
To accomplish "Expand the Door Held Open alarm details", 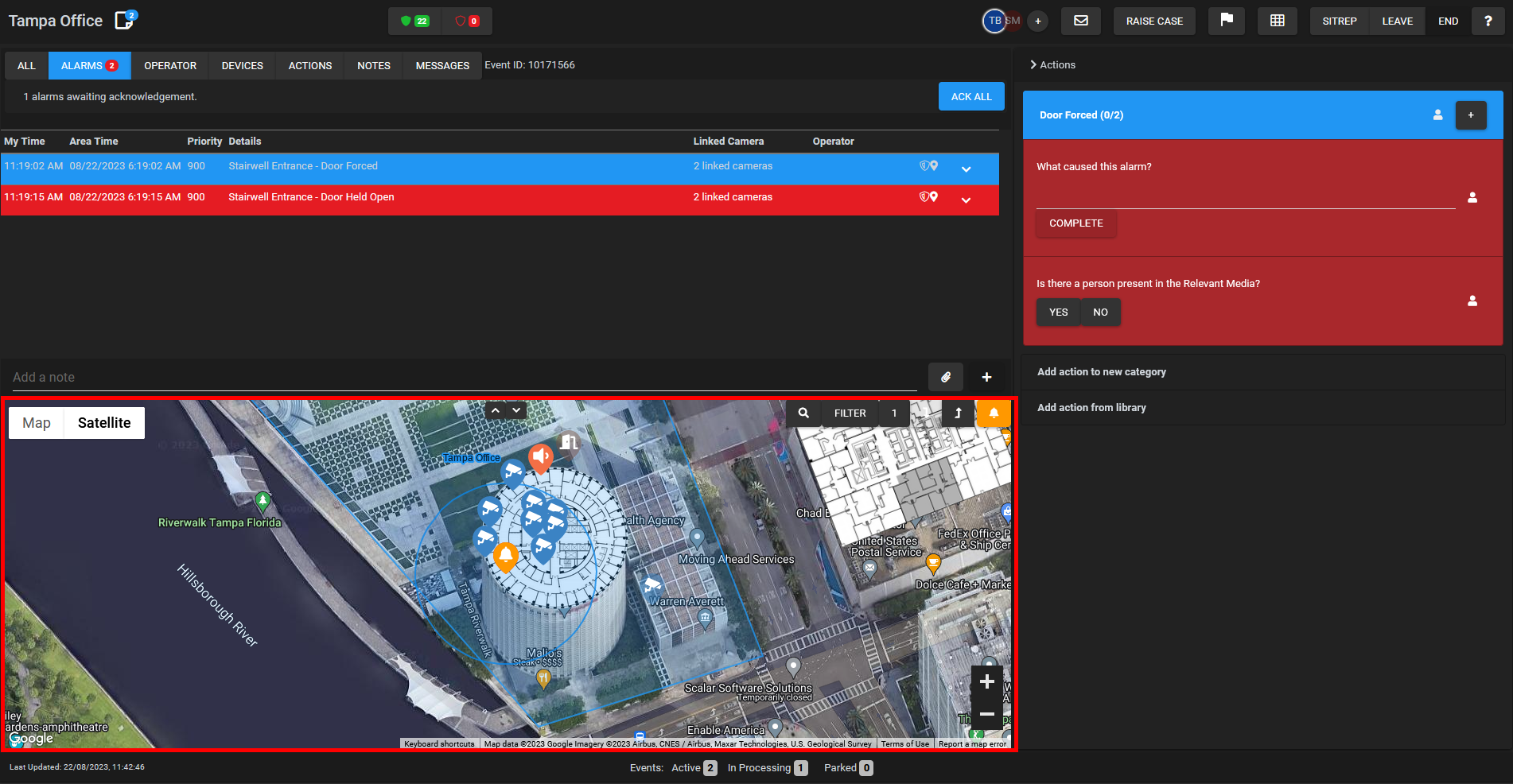I will pyautogui.click(x=967, y=200).
